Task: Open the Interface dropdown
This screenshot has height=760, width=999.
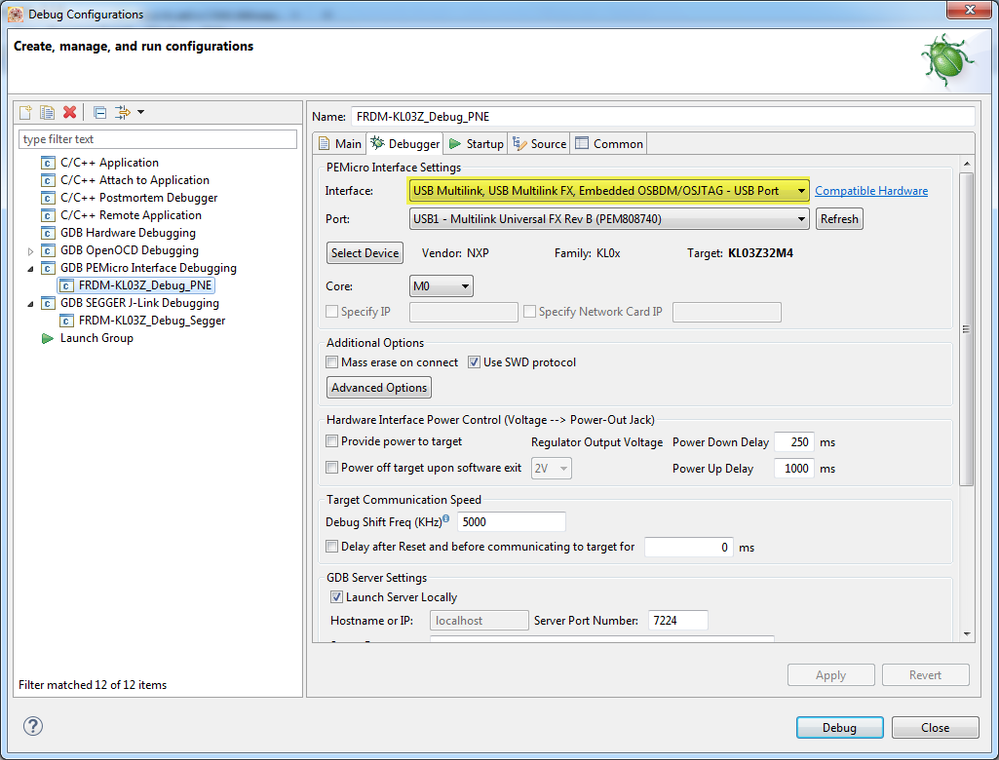Action: (801, 191)
